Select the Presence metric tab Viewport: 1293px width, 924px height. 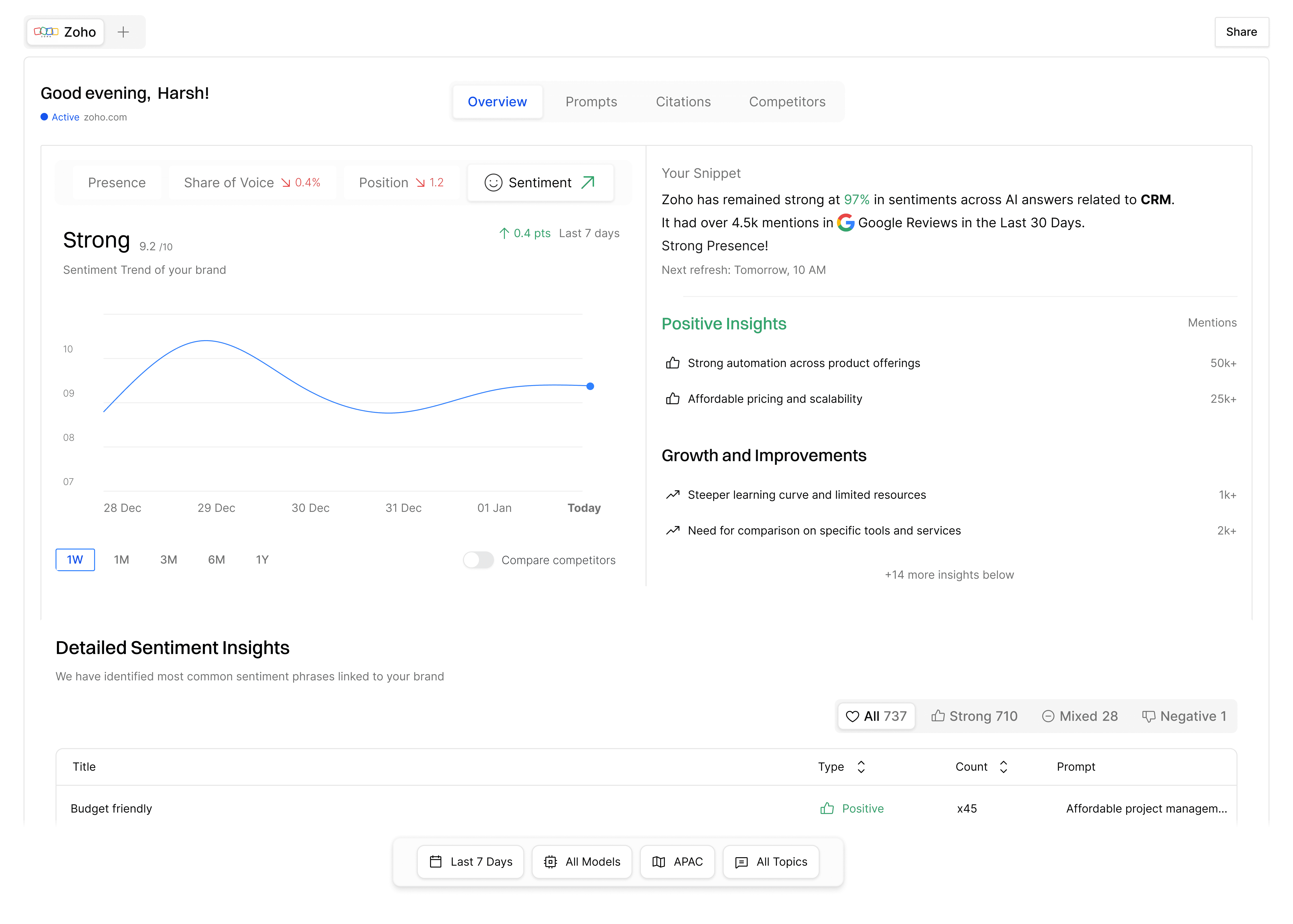117,183
